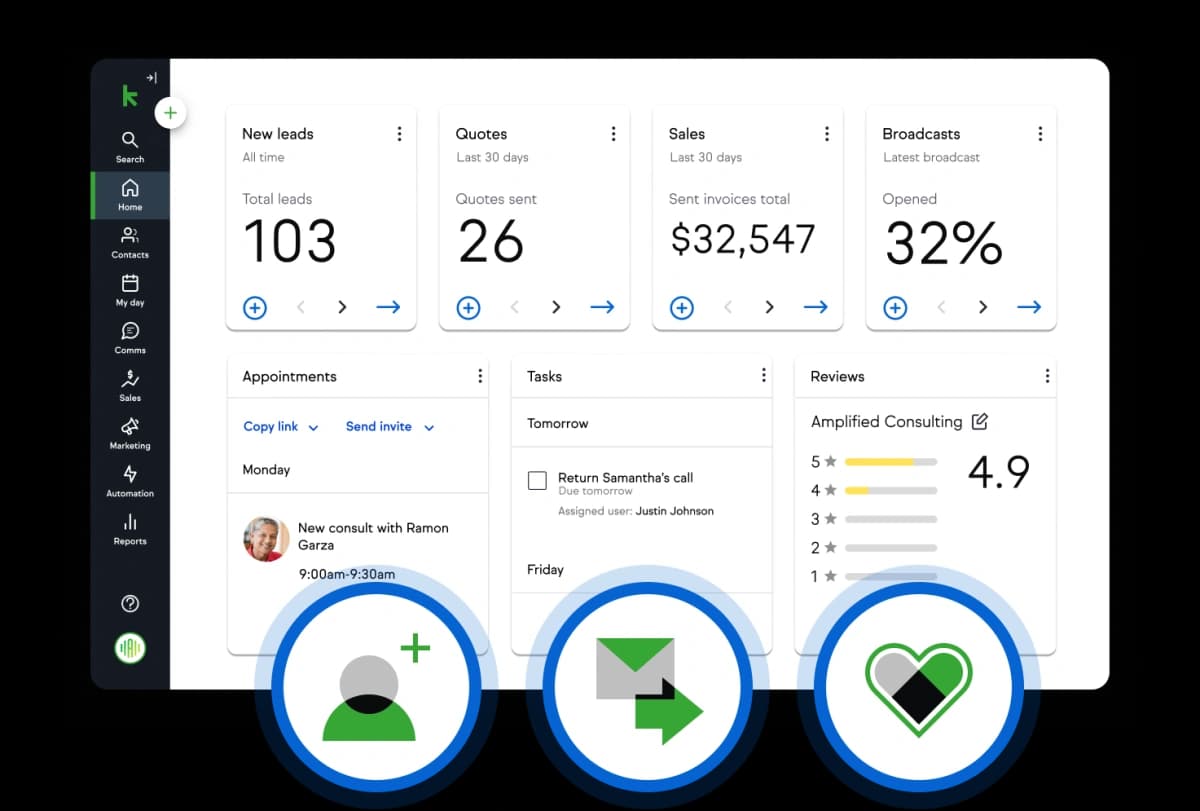Edit Amplified Consulting with the pencil icon
The width and height of the screenshot is (1200, 811).
(x=980, y=422)
